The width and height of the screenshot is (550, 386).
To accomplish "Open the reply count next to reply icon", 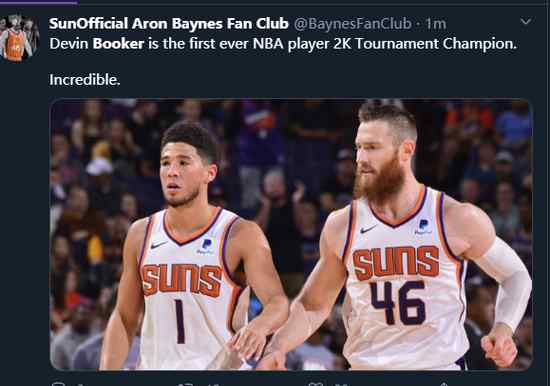I will click(80, 385).
